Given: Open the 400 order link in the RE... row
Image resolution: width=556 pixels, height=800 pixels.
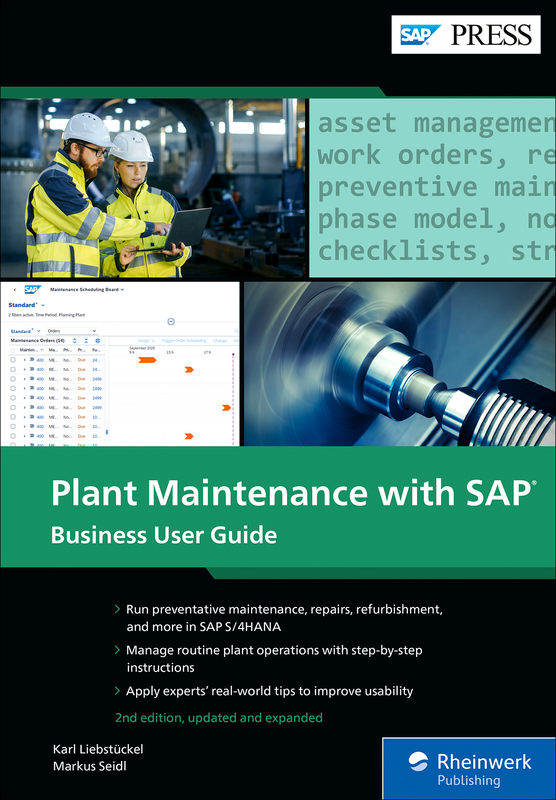Looking at the screenshot, I should click(x=40, y=369).
